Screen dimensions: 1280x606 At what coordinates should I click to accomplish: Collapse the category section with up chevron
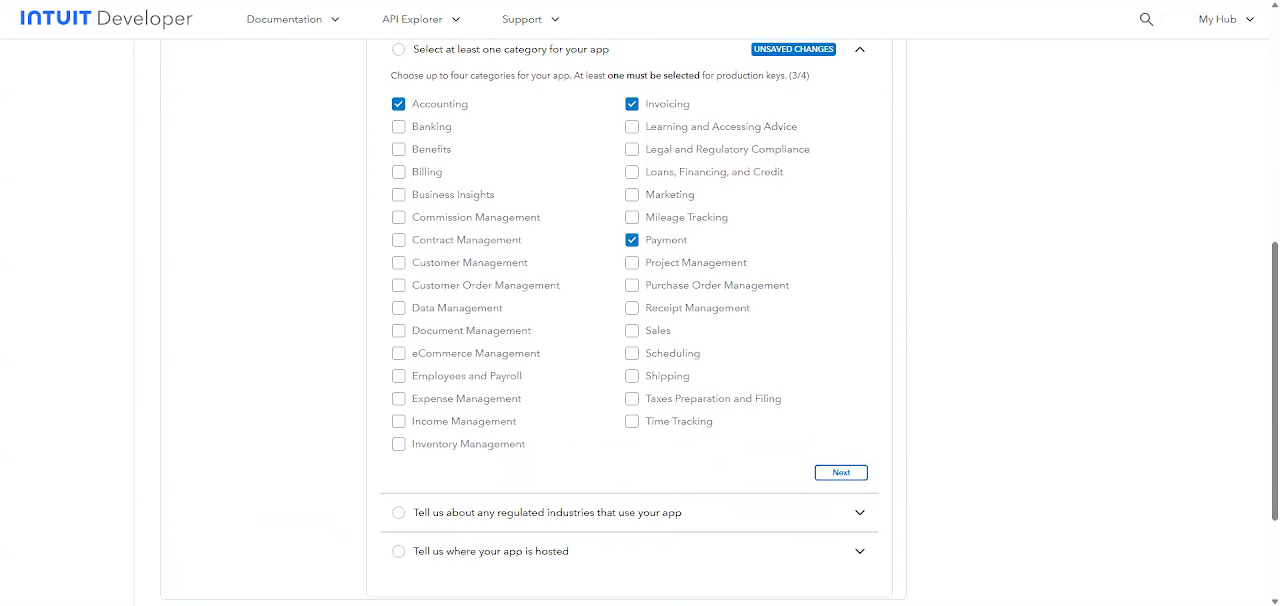click(x=859, y=49)
